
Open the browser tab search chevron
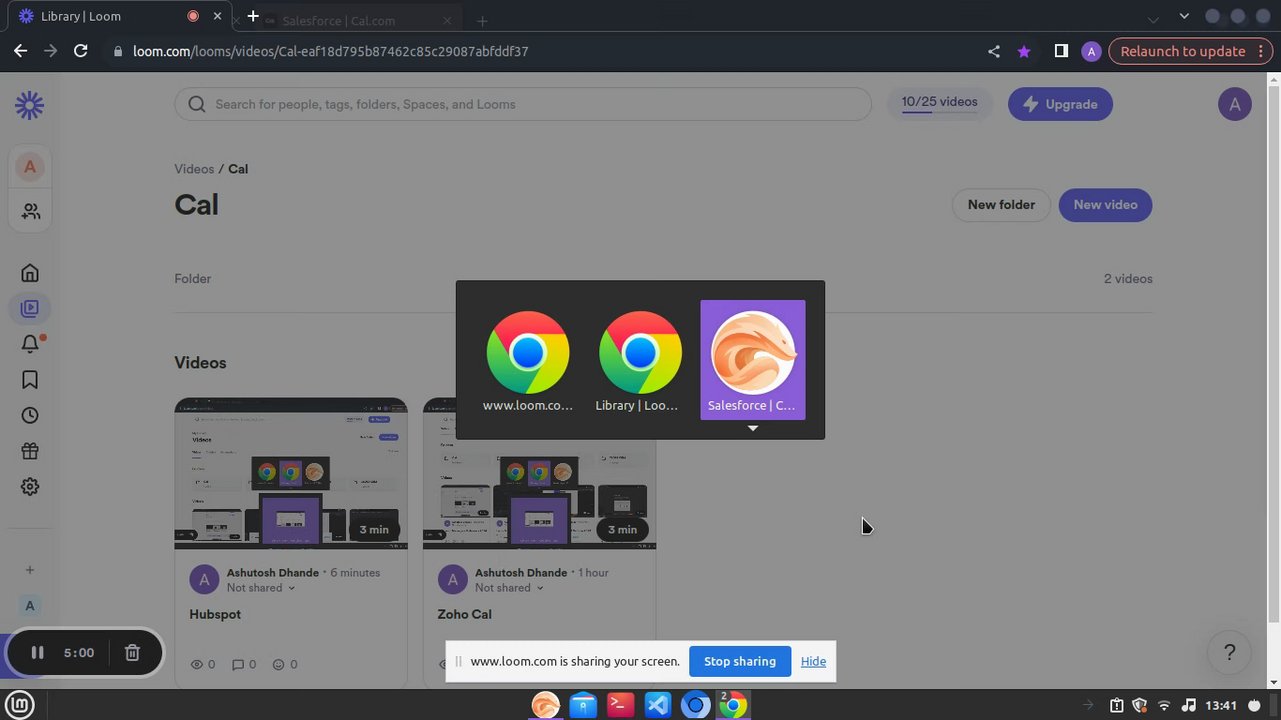(1184, 16)
